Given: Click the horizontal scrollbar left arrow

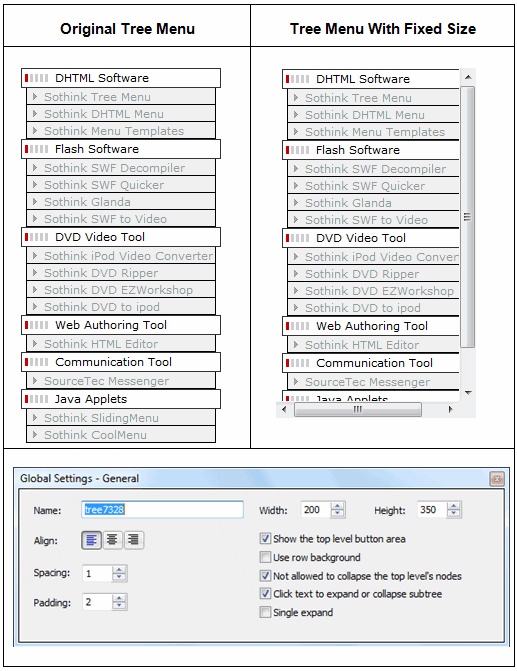Looking at the screenshot, I should (284, 410).
